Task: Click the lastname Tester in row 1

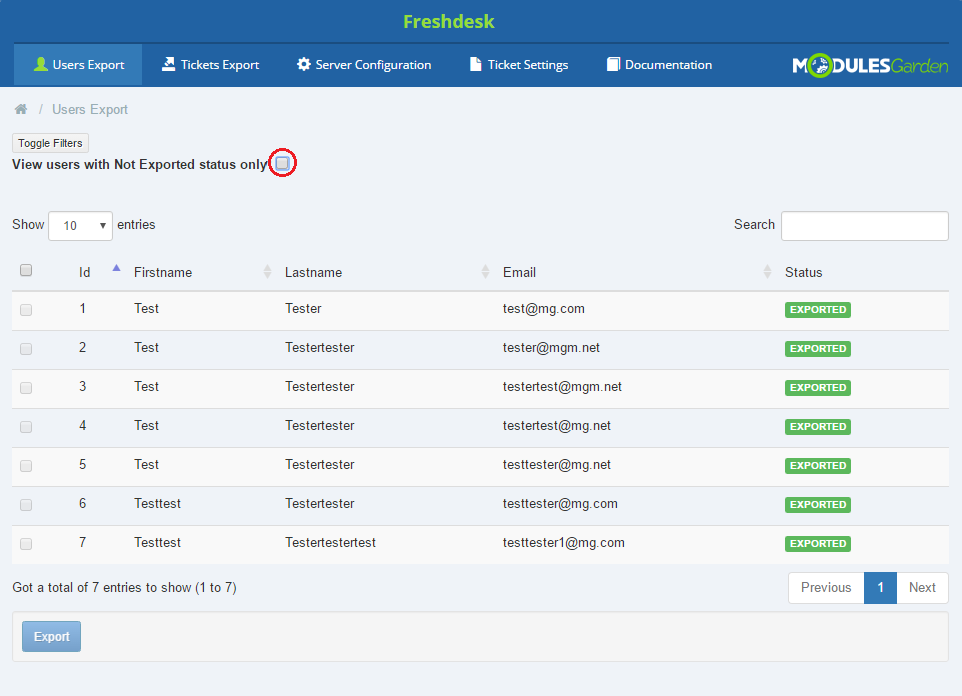Action: pos(303,309)
